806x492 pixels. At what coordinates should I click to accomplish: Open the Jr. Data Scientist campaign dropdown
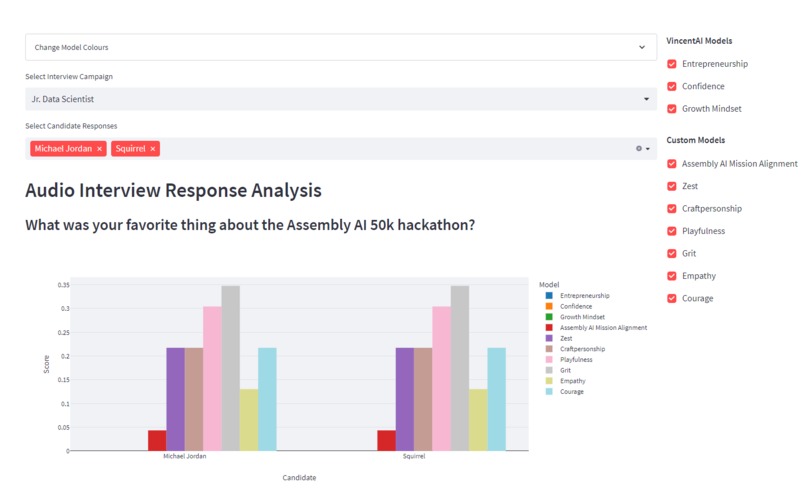[341, 99]
